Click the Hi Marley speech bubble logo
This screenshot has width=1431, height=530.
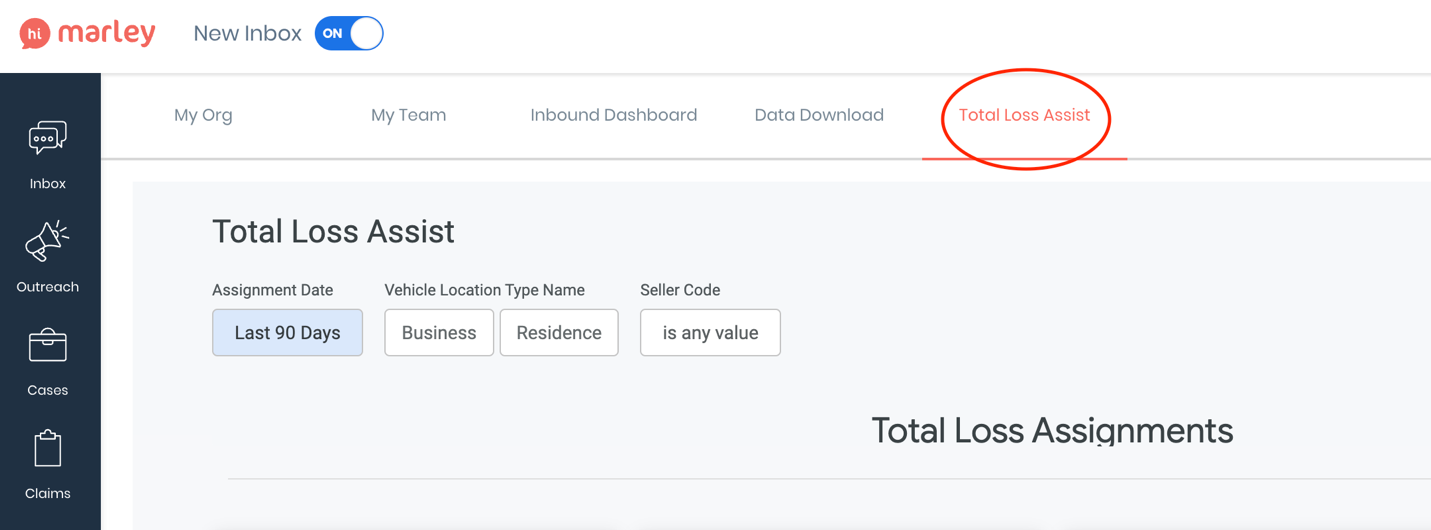(x=35, y=34)
